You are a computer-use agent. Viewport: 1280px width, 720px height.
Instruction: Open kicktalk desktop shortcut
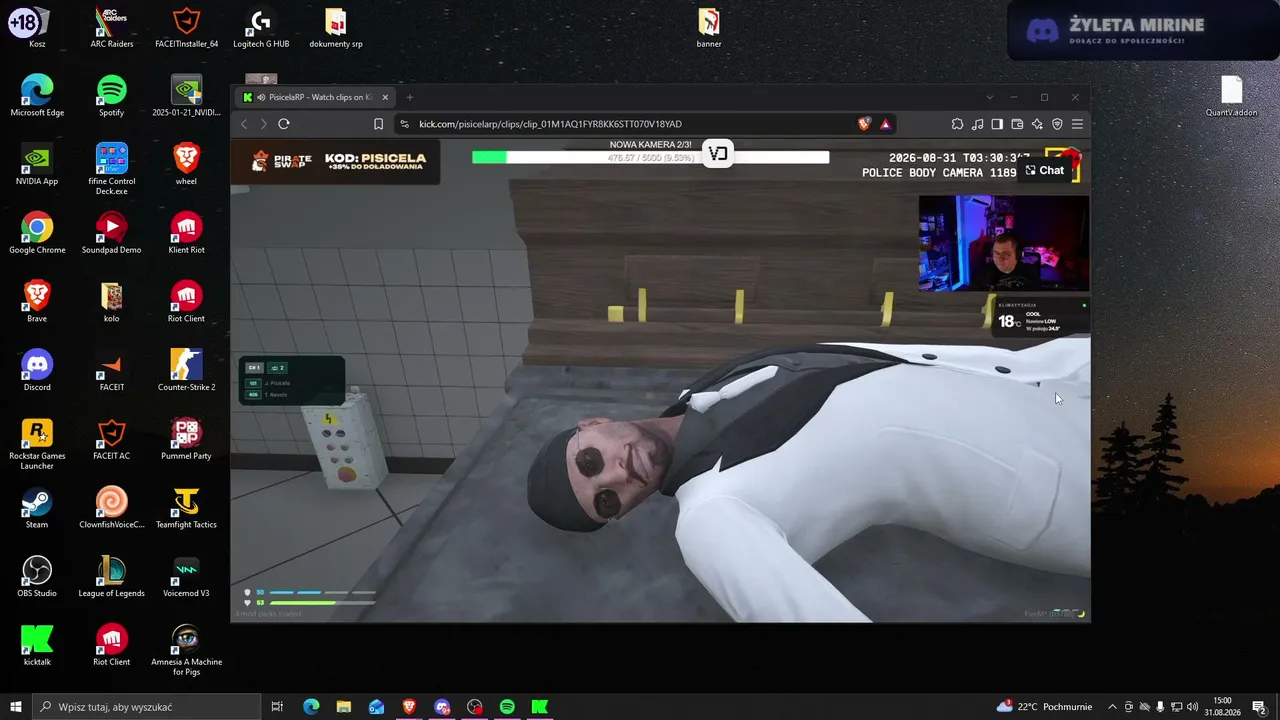coord(37,645)
